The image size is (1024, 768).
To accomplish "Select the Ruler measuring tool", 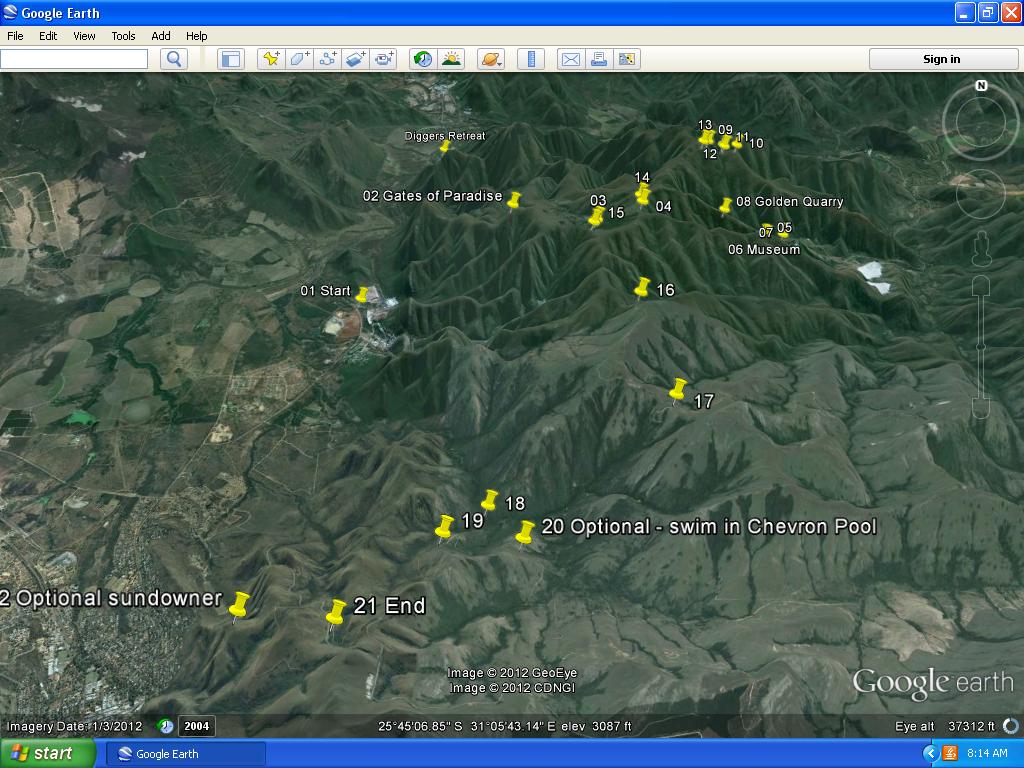I will [x=531, y=59].
